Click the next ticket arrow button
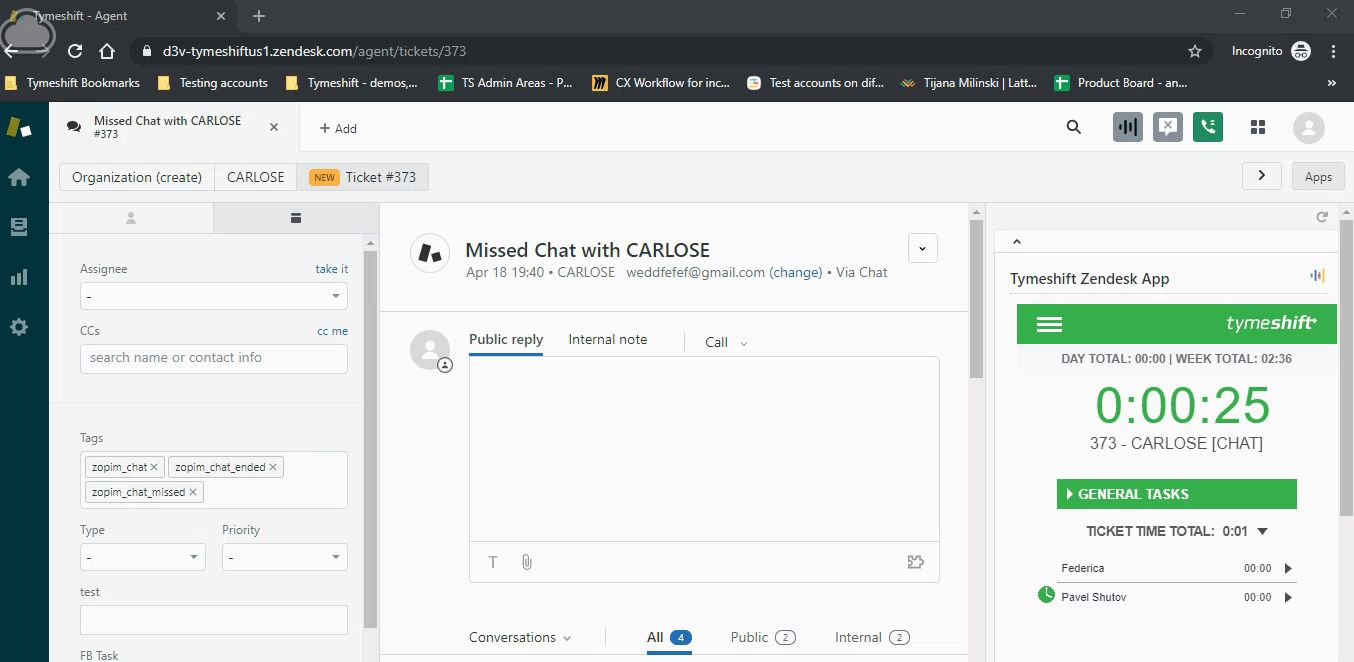The height and width of the screenshot is (662, 1354). pyautogui.click(x=1262, y=175)
